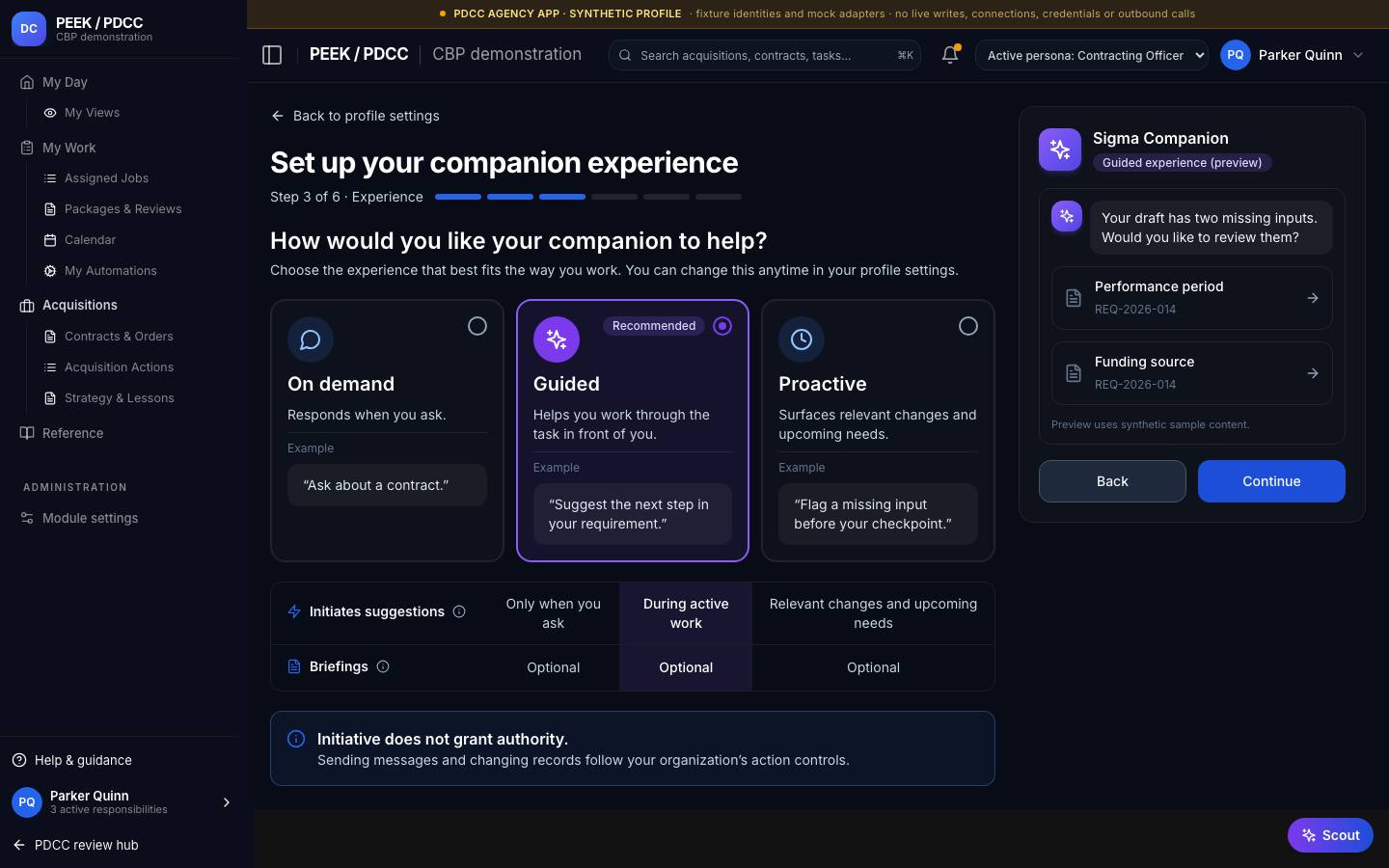Open the Active persona dropdown
The height and width of the screenshot is (868, 1389).
coord(1092,55)
